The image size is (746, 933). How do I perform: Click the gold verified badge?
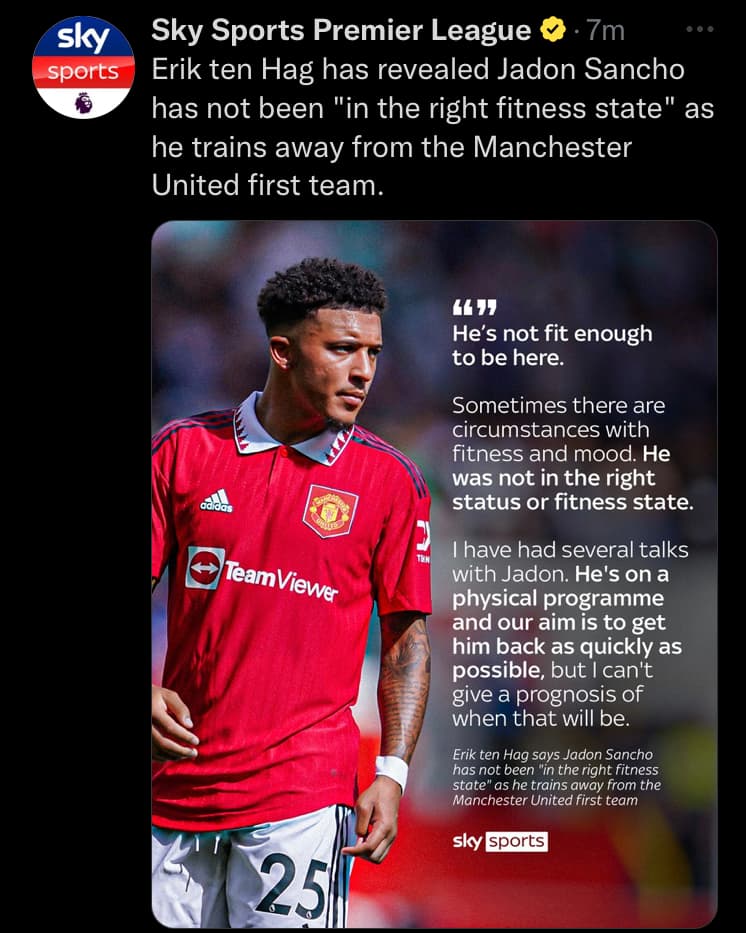553,30
